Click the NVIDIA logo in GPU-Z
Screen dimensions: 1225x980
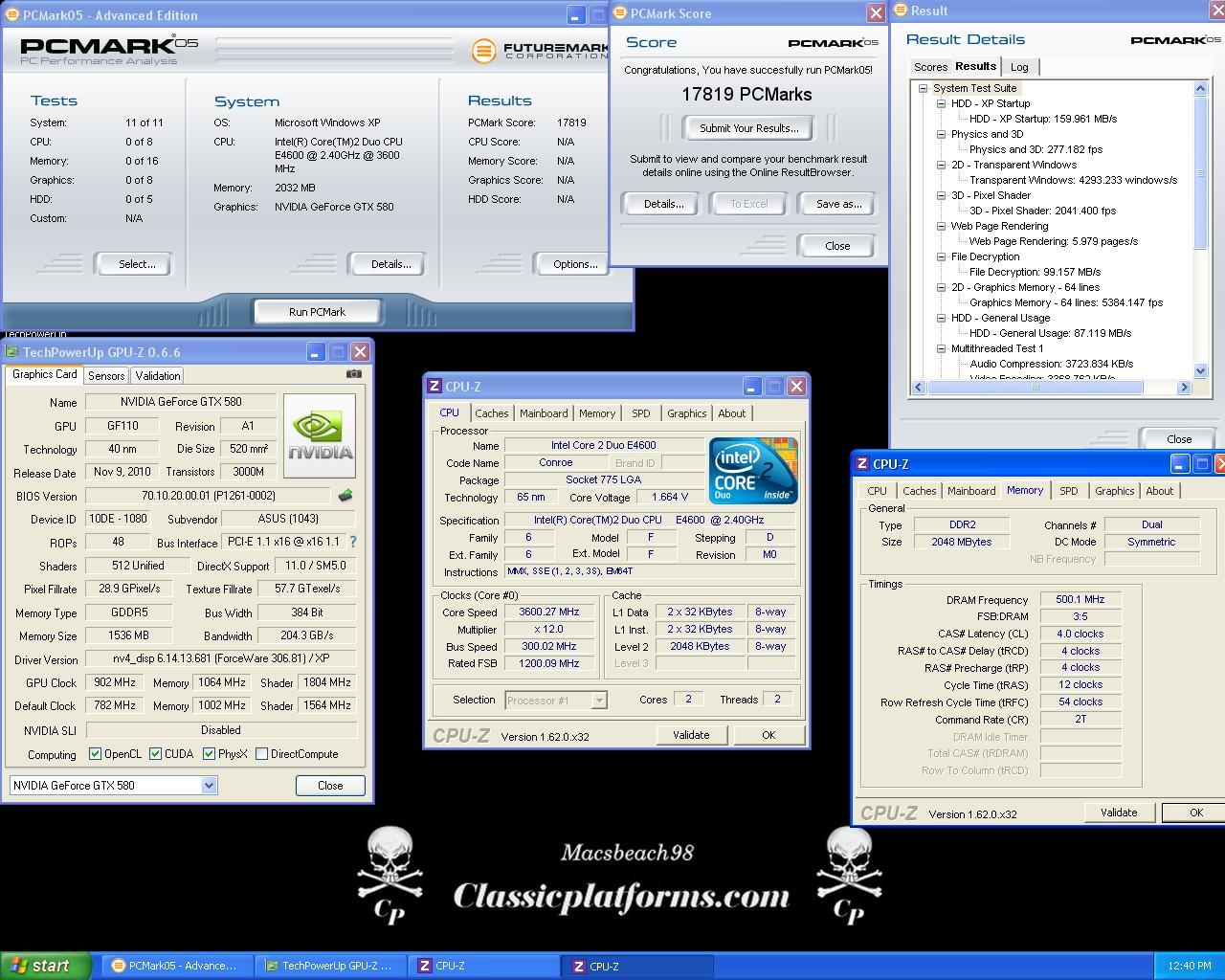(x=320, y=435)
